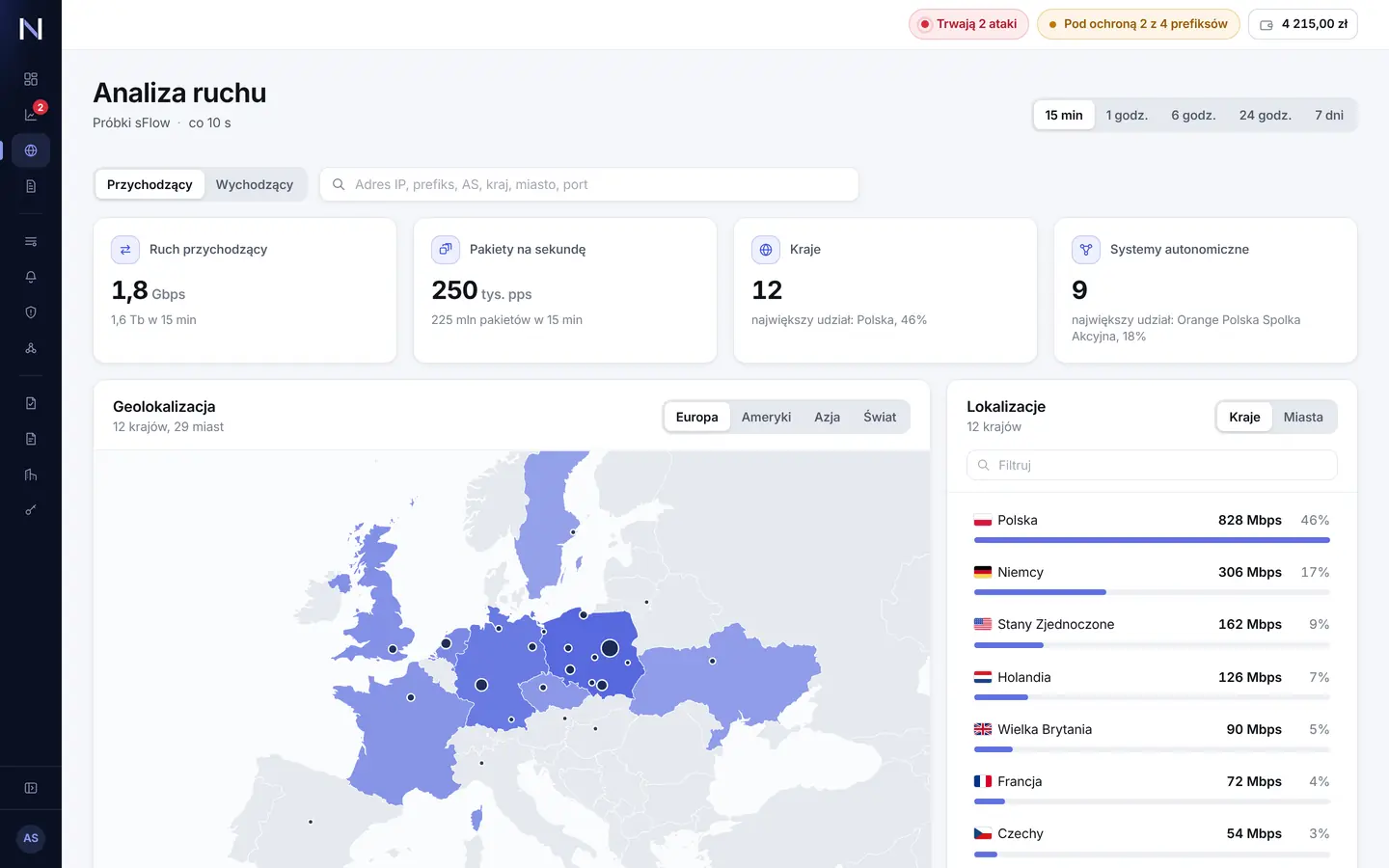Screen dimensions: 1389x868
Task: Show Kraje in Lokalizacje panel
Action: click(1244, 417)
